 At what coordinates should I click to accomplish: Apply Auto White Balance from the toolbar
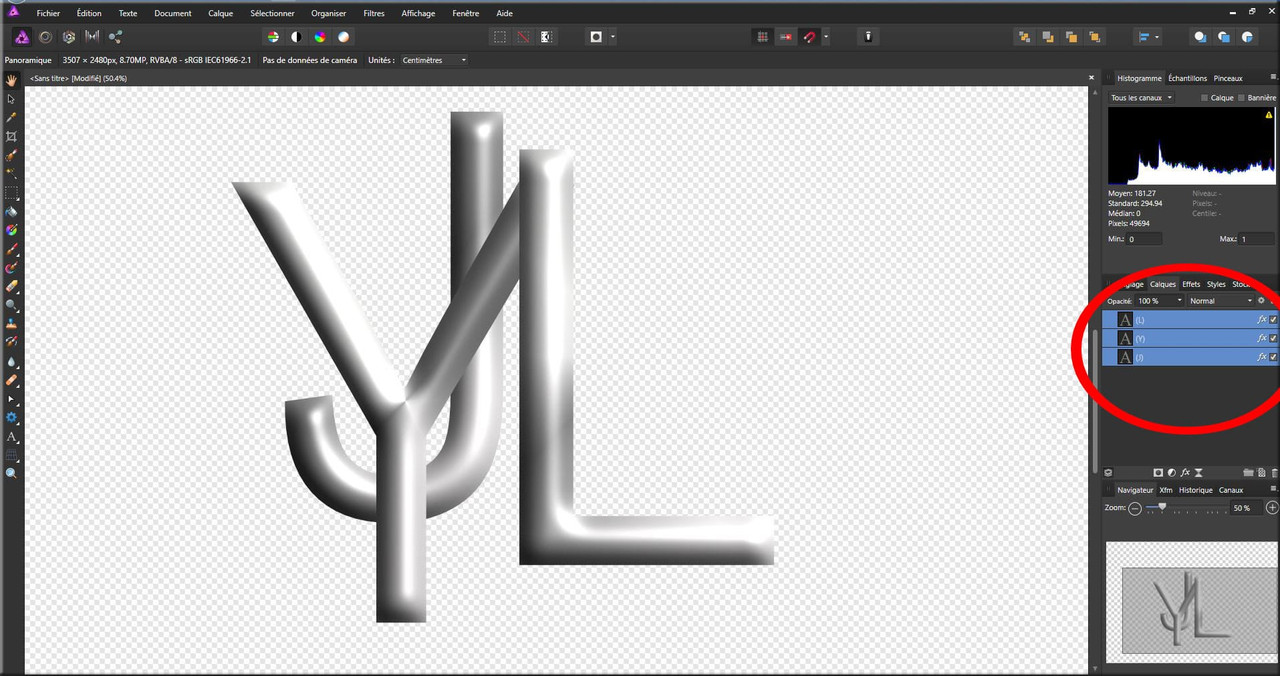[344, 37]
